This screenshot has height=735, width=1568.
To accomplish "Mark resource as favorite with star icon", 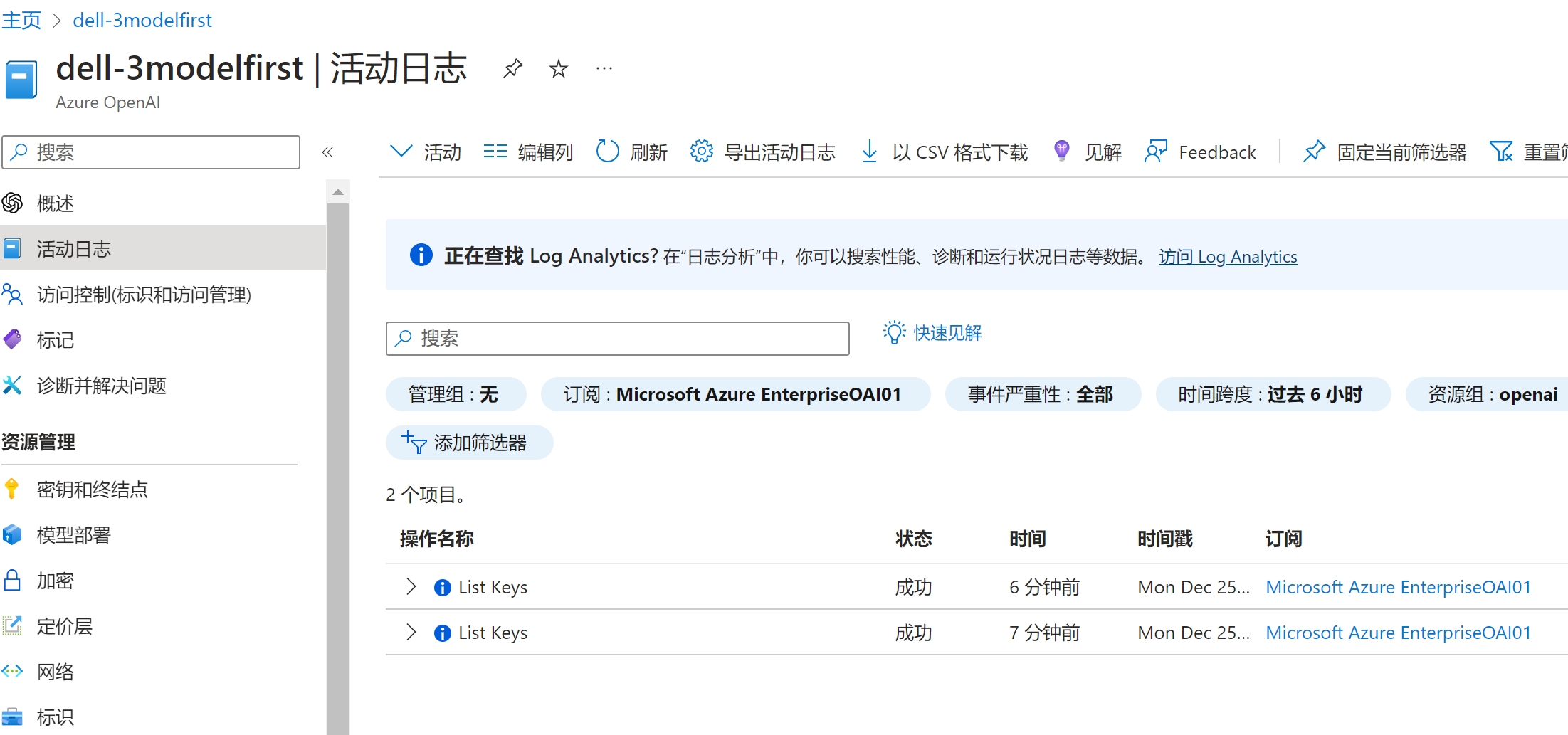I will coord(559,69).
